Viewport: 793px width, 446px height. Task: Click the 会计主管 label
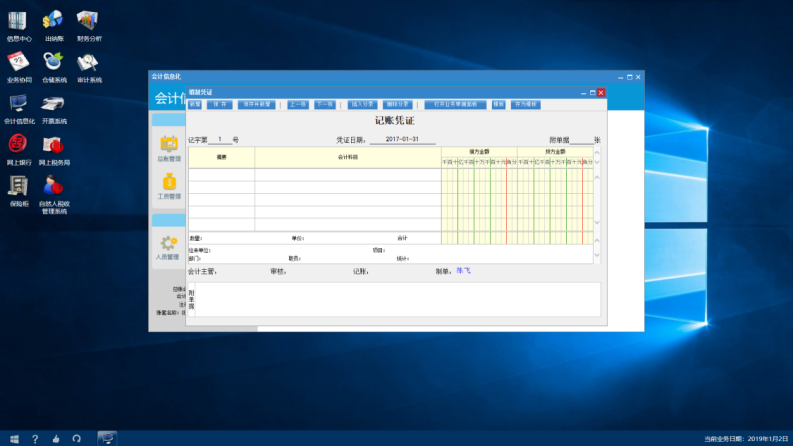[202, 272]
